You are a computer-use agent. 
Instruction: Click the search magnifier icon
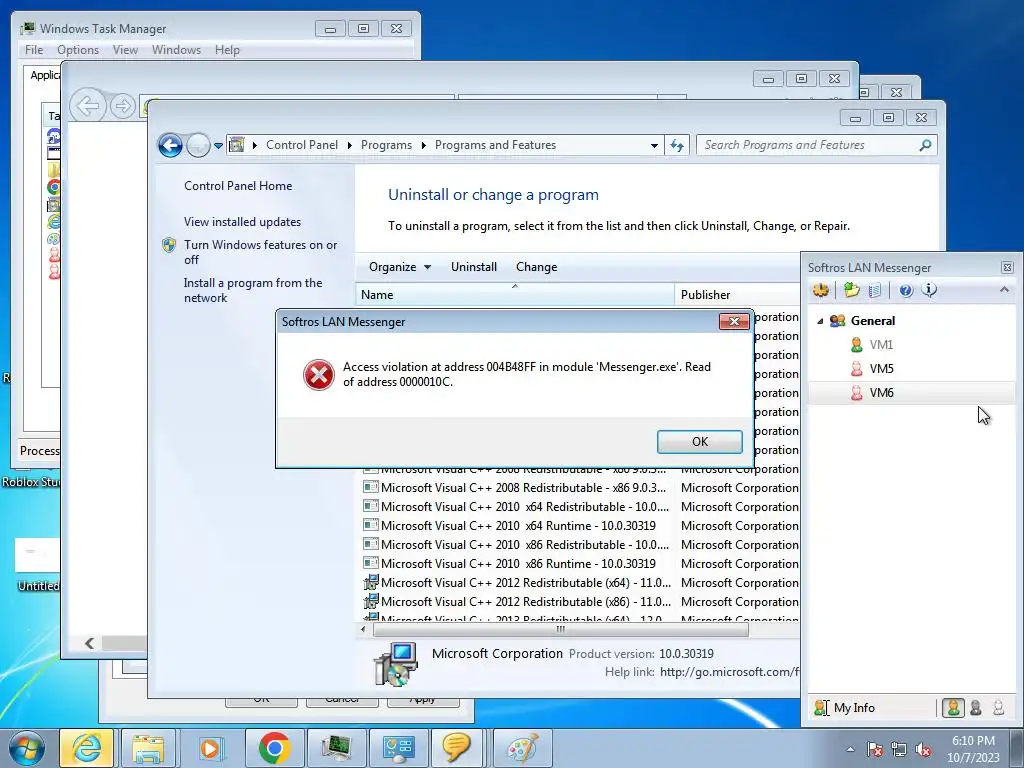pos(925,145)
